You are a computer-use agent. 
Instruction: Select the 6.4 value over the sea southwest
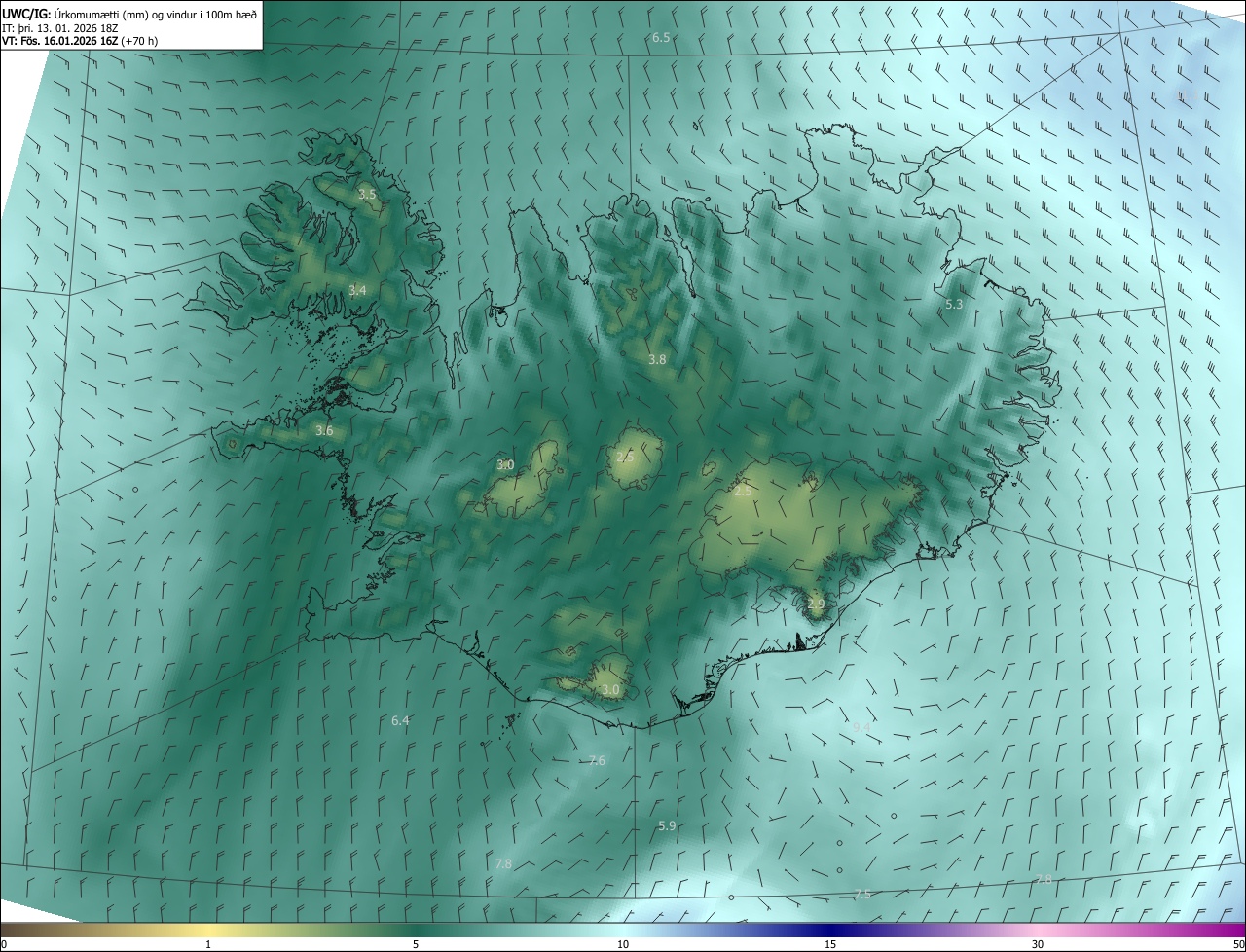[x=400, y=721]
